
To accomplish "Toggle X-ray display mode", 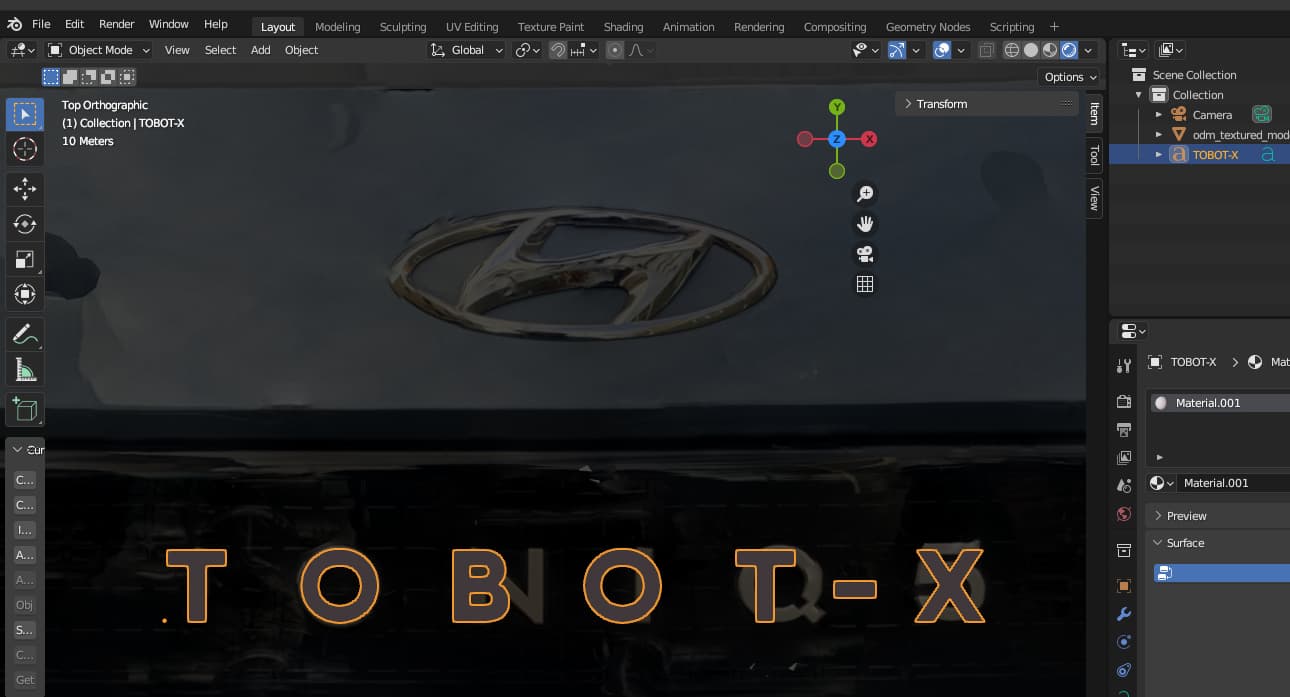I will (x=987, y=50).
